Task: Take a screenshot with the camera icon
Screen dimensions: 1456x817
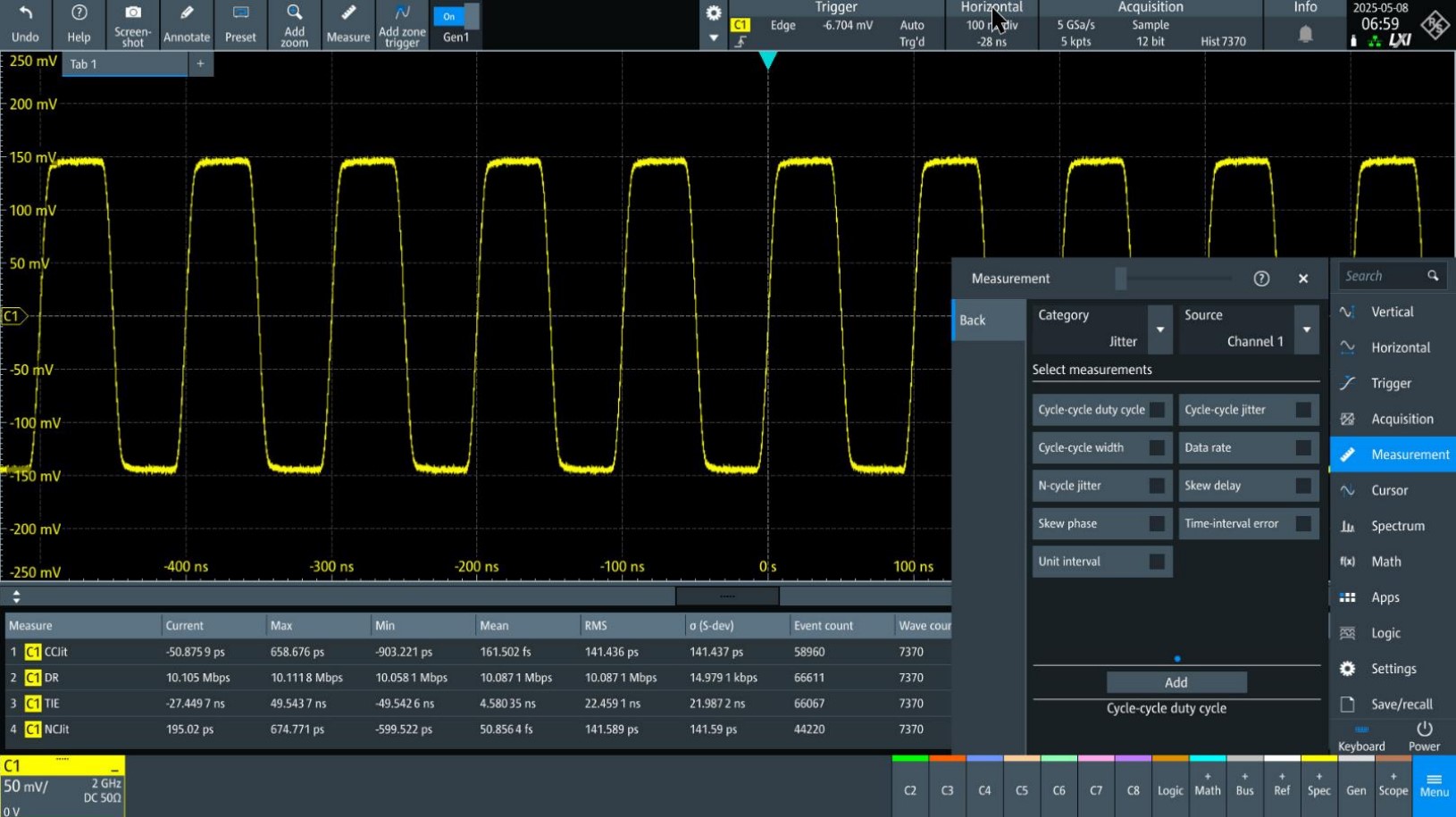Action: click(x=132, y=13)
